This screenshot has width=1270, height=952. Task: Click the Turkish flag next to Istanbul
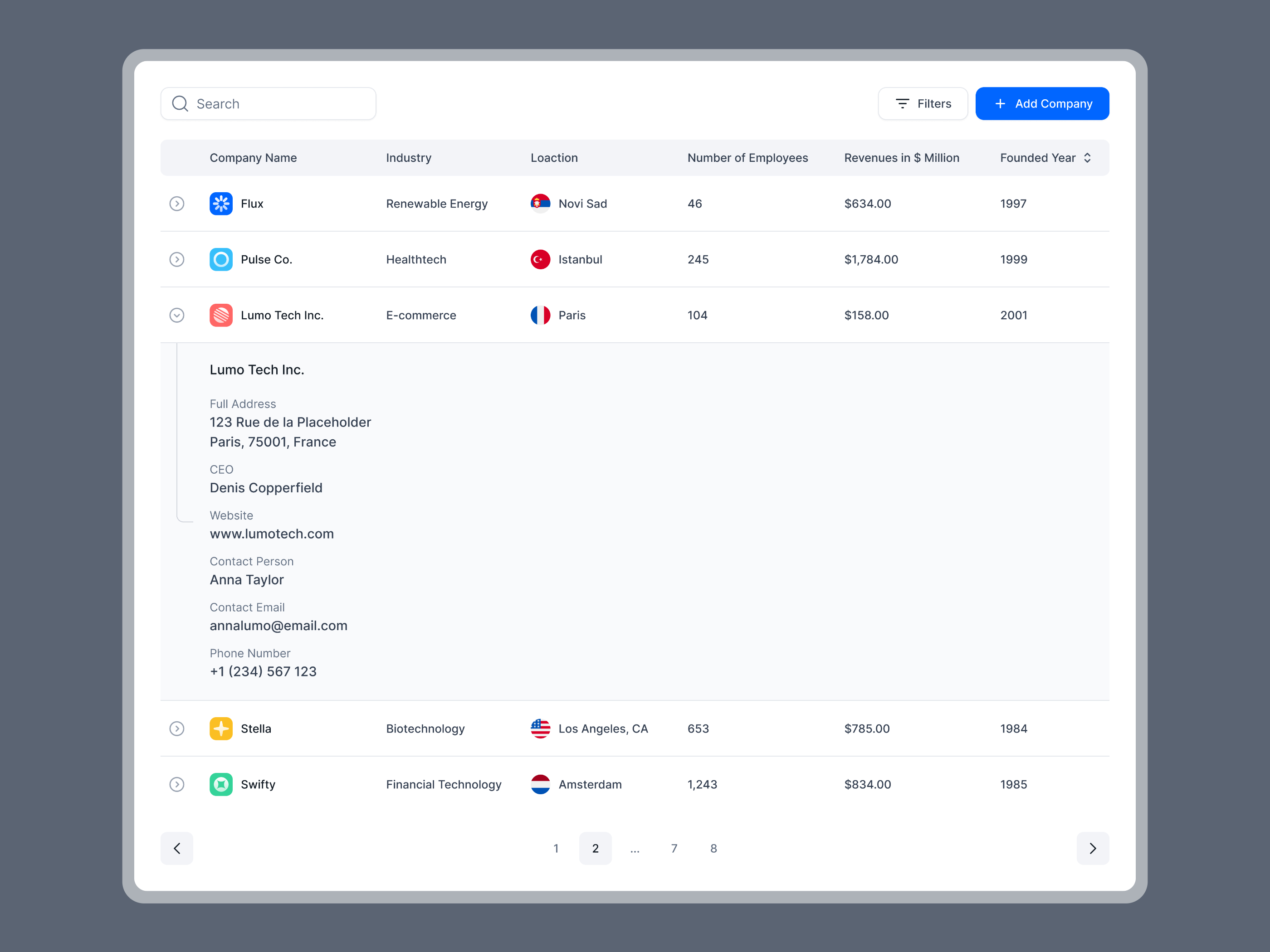[540, 259]
